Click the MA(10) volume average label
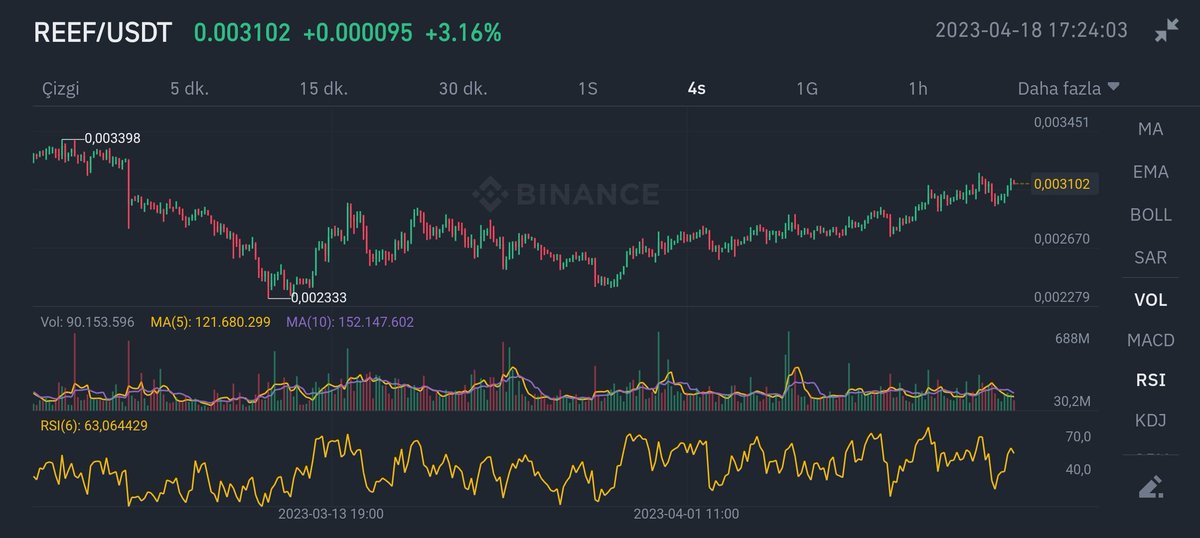 click(x=350, y=322)
